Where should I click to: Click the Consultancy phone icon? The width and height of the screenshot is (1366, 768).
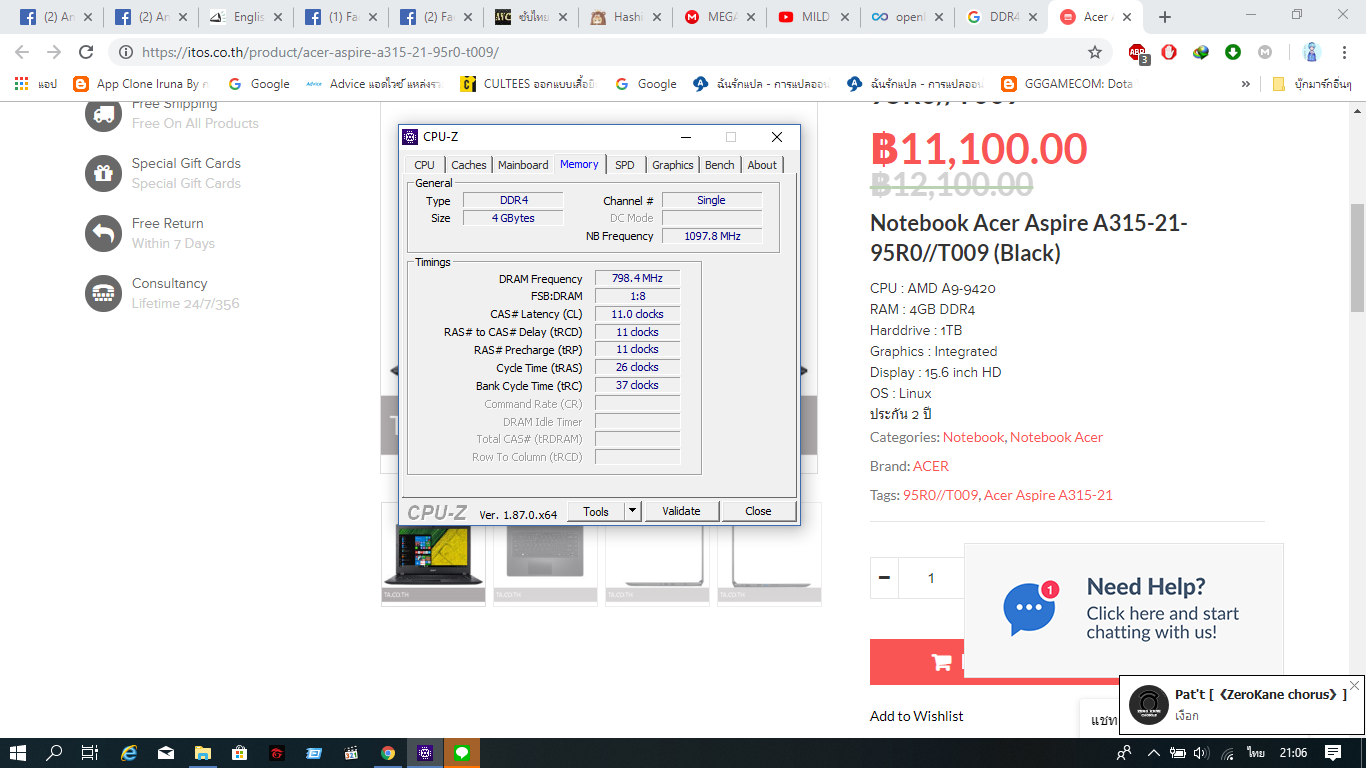tap(103, 293)
